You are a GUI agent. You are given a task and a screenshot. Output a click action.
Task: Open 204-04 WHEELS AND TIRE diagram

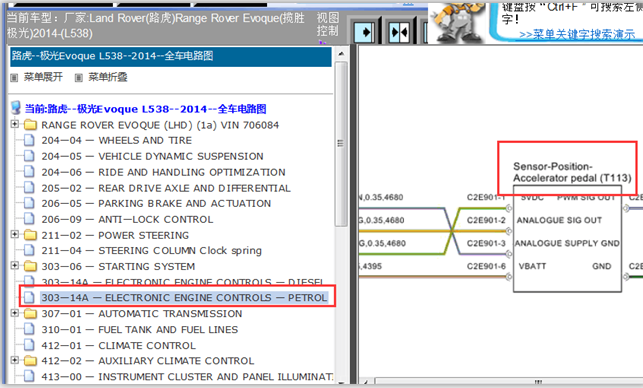click(x=116, y=140)
